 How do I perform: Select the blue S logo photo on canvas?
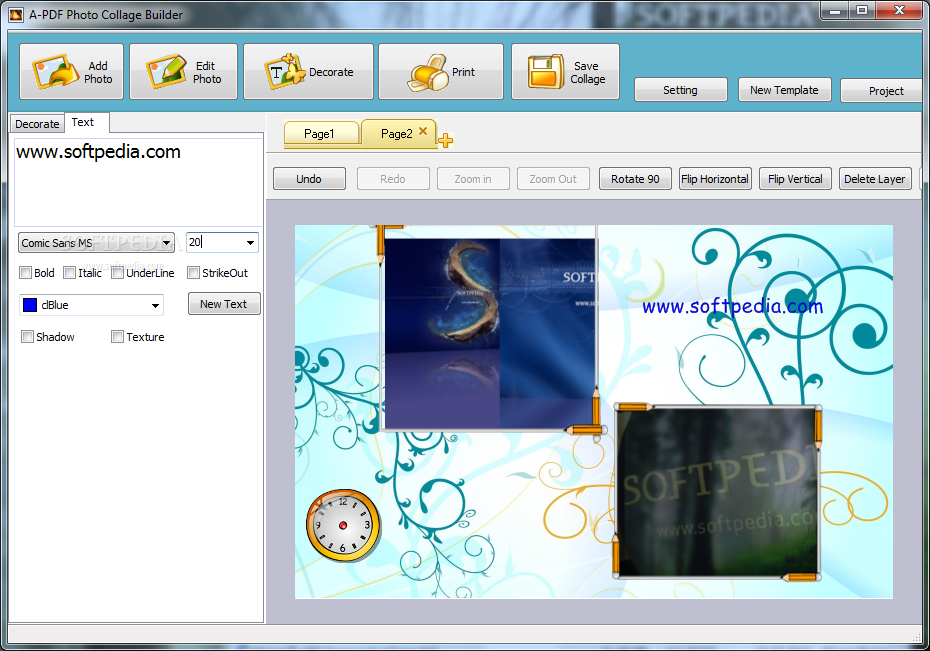pos(490,334)
